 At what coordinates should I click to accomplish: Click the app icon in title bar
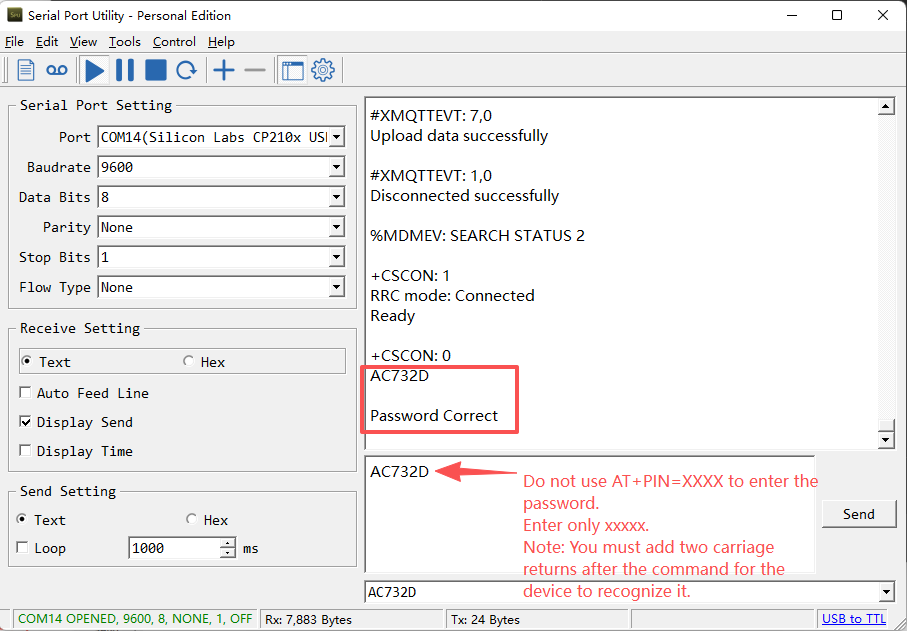pos(14,15)
